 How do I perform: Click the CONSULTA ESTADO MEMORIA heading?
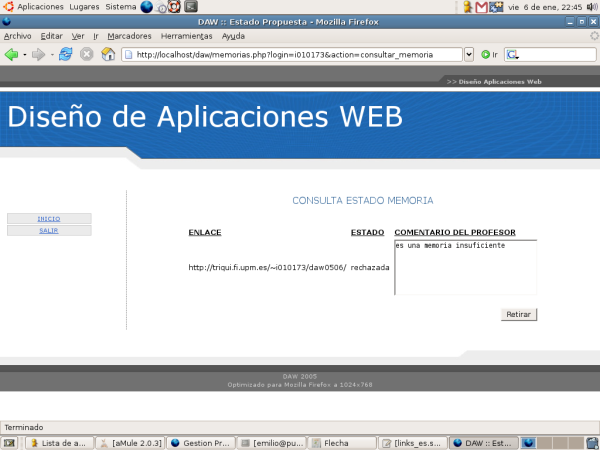[x=363, y=201]
